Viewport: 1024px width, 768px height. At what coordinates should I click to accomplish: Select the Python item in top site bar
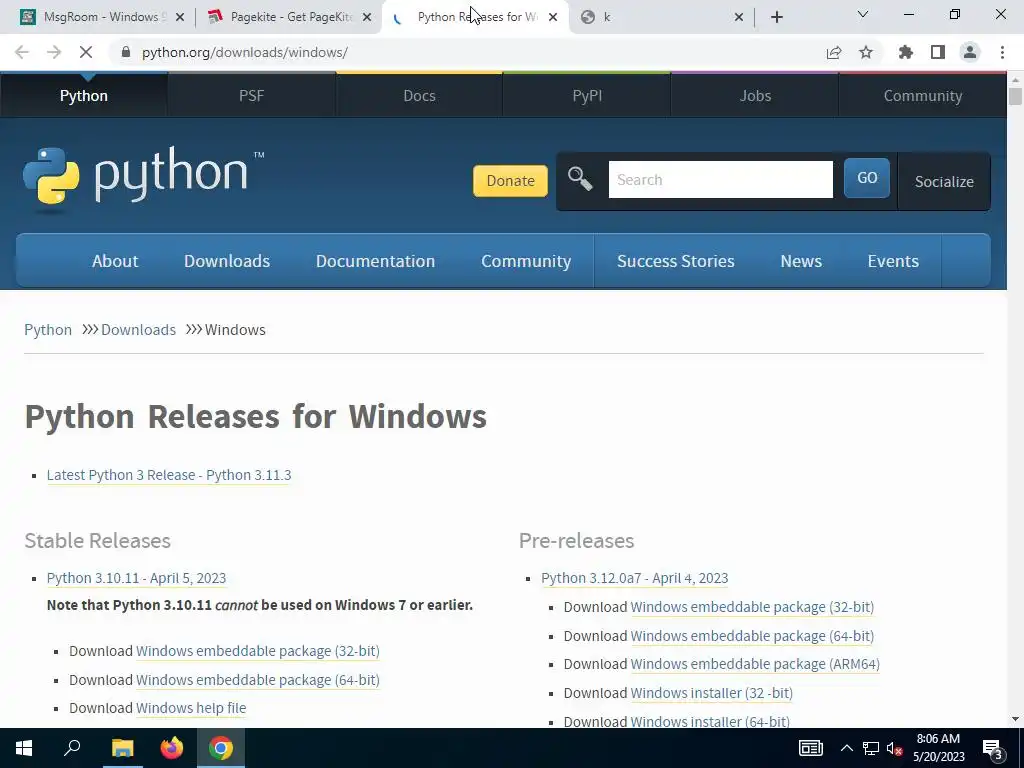pos(84,95)
